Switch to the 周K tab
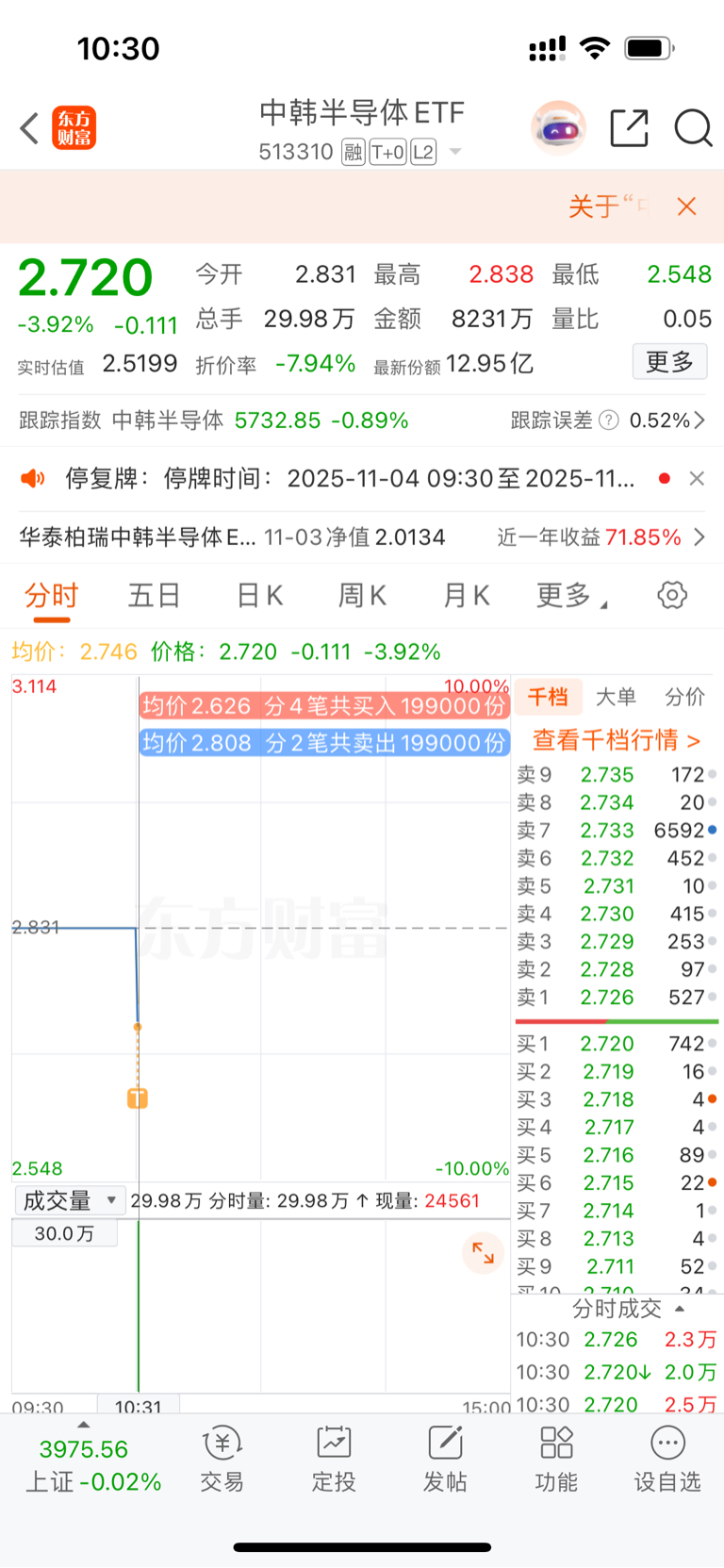 click(362, 596)
